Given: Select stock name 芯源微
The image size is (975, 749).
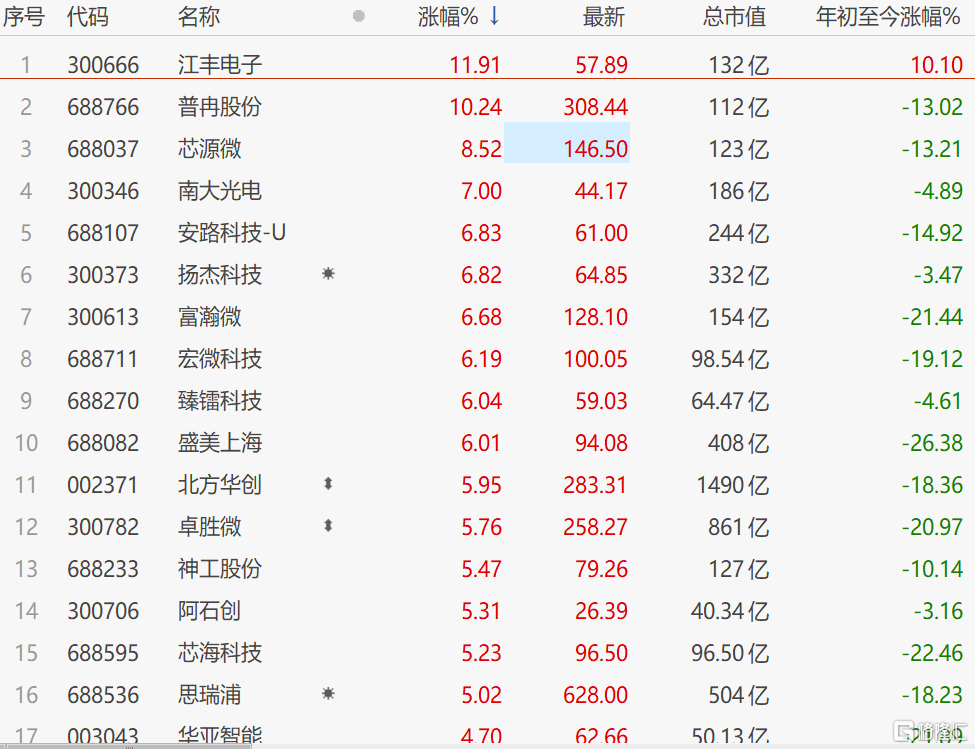Looking at the screenshot, I should (x=210, y=149).
